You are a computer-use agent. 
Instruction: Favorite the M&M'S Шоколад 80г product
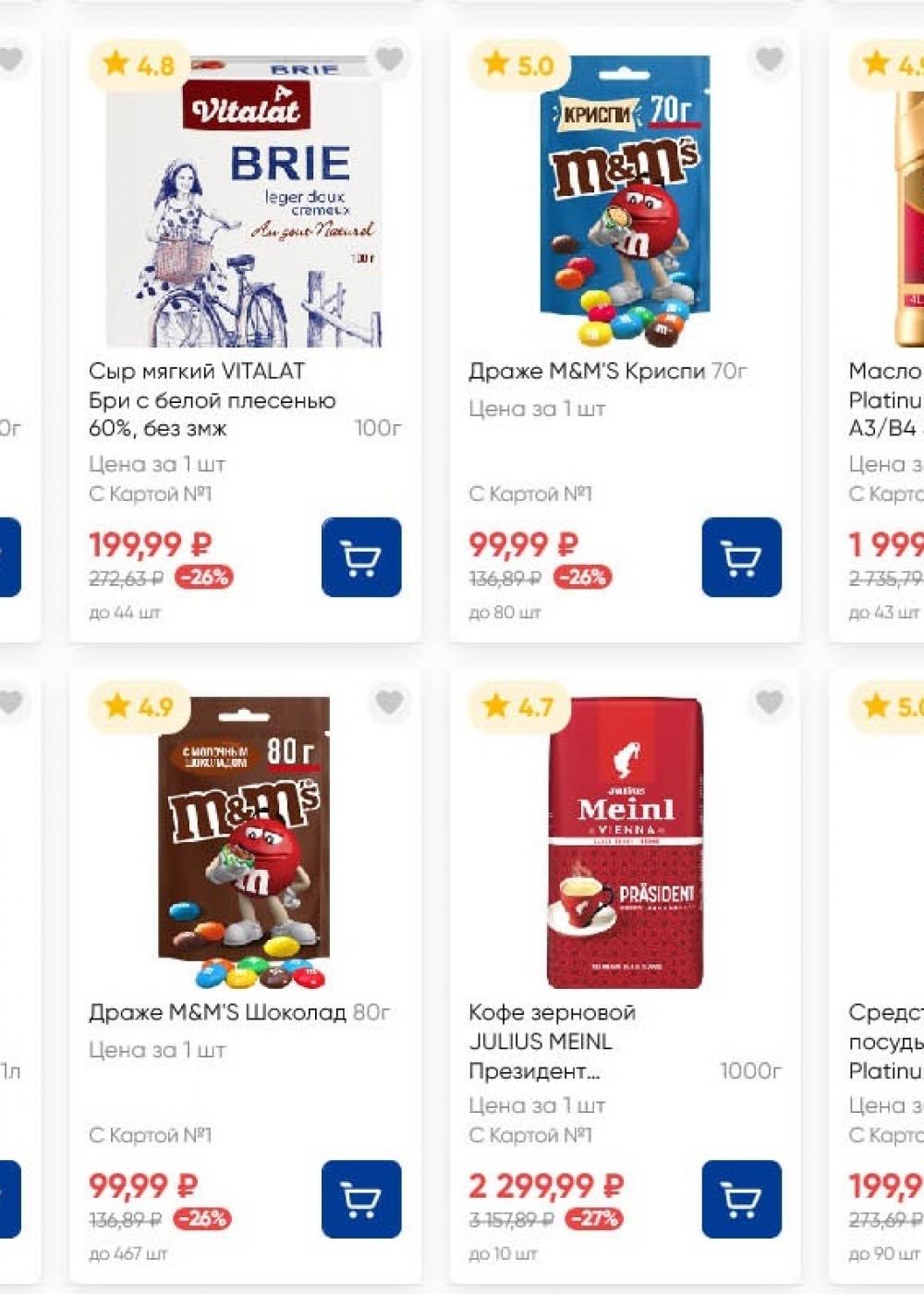point(389,702)
